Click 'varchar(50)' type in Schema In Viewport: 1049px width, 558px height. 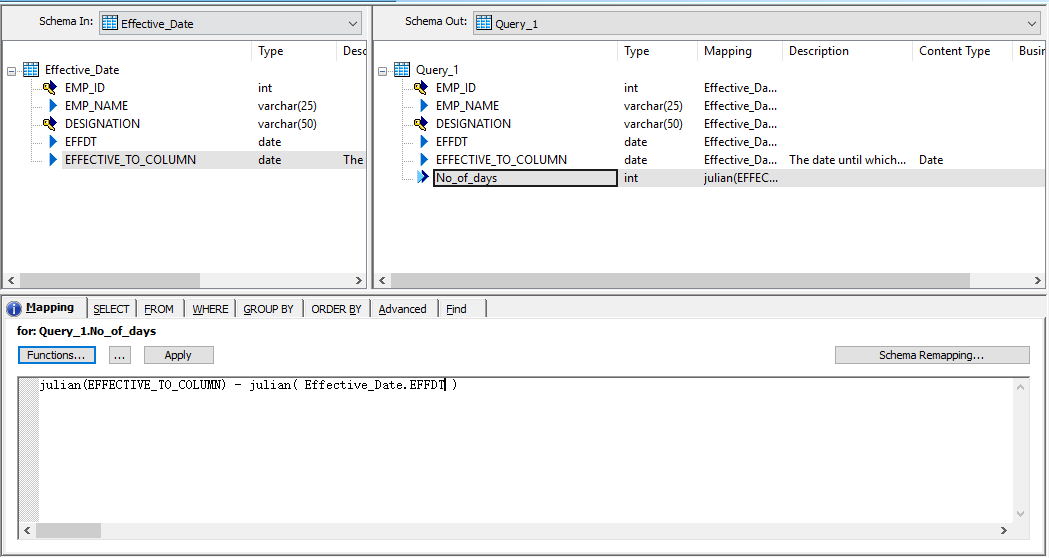click(x=288, y=124)
